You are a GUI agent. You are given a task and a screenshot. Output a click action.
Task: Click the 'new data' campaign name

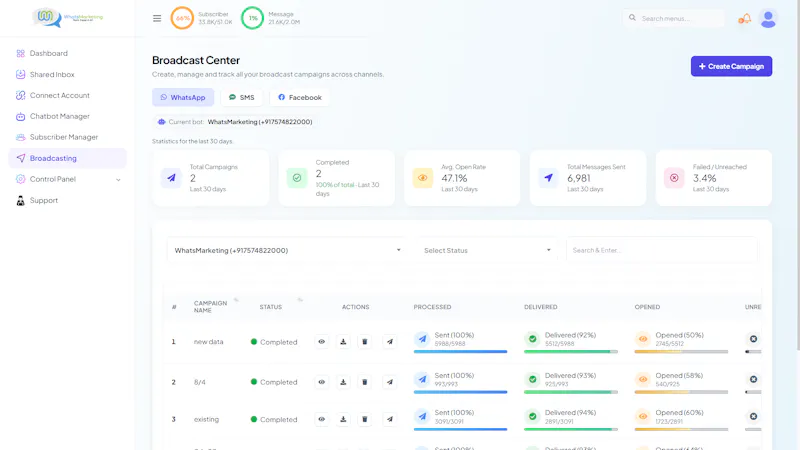tap(208, 342)
